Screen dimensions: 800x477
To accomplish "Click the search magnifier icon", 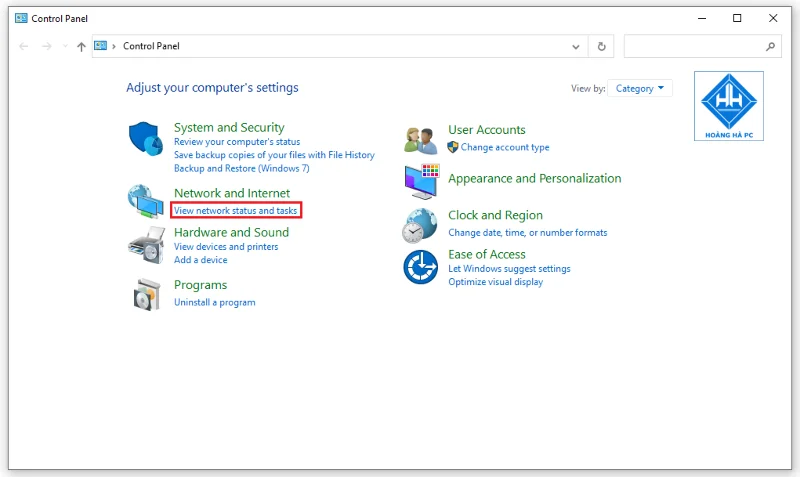I will [770, 46].
